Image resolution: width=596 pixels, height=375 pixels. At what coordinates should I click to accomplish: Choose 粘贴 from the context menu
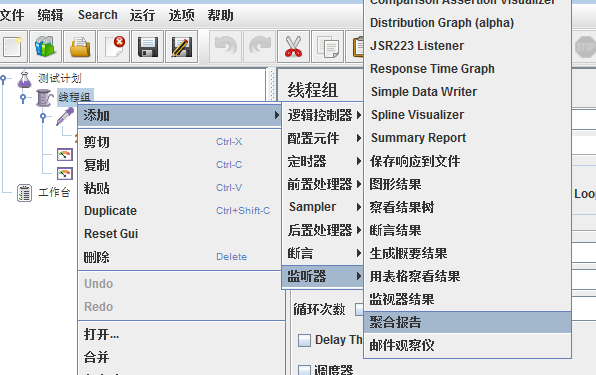pos(179,188)
